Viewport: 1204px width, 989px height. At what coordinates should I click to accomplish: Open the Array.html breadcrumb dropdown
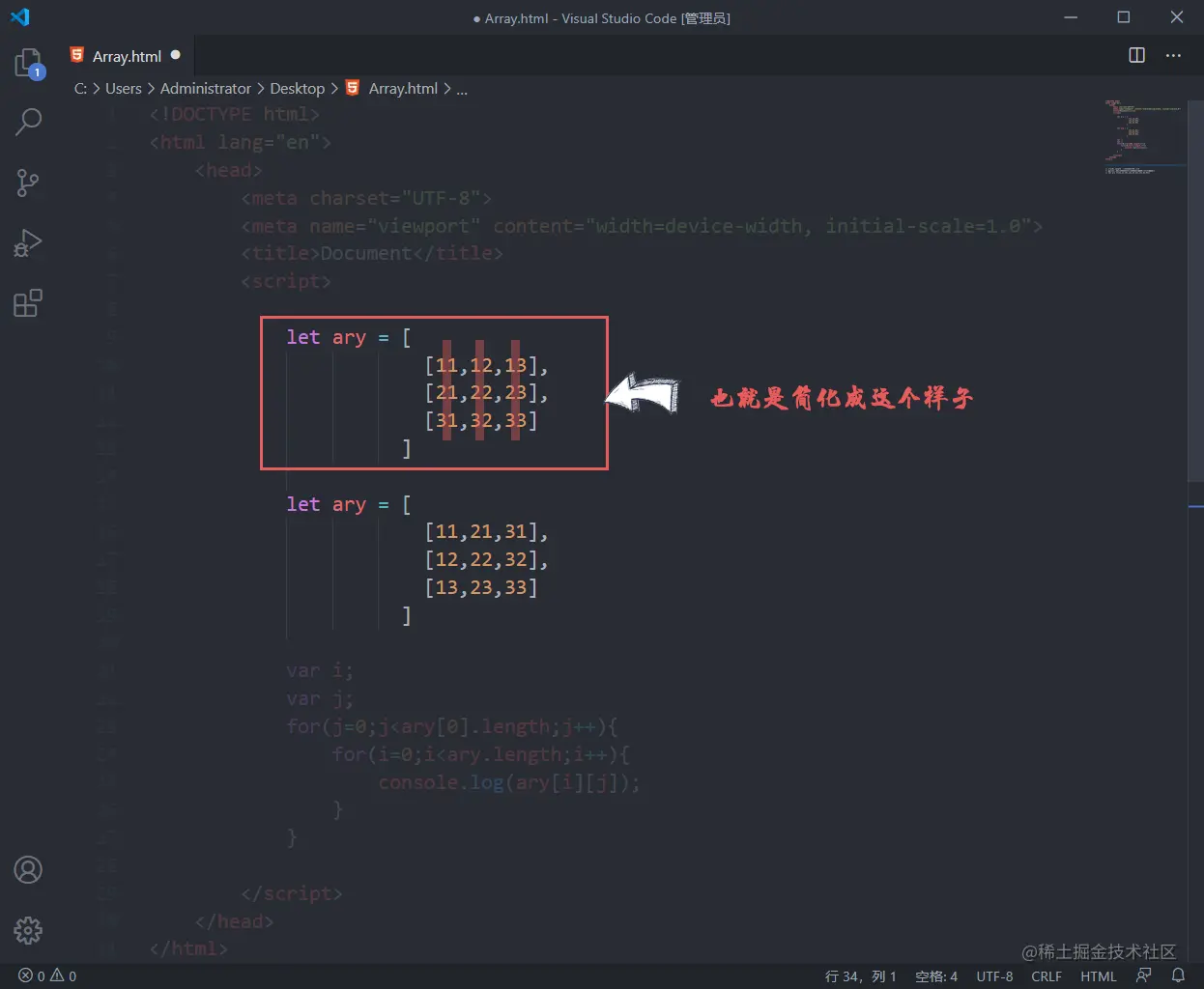click(x=392, y=88)
